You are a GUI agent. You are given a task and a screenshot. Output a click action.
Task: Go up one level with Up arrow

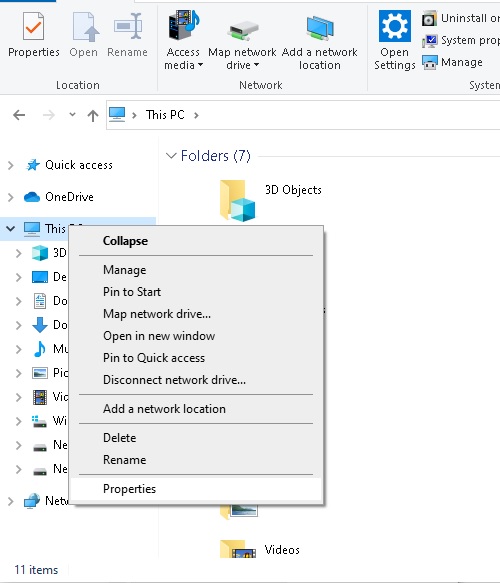[93, 115]
